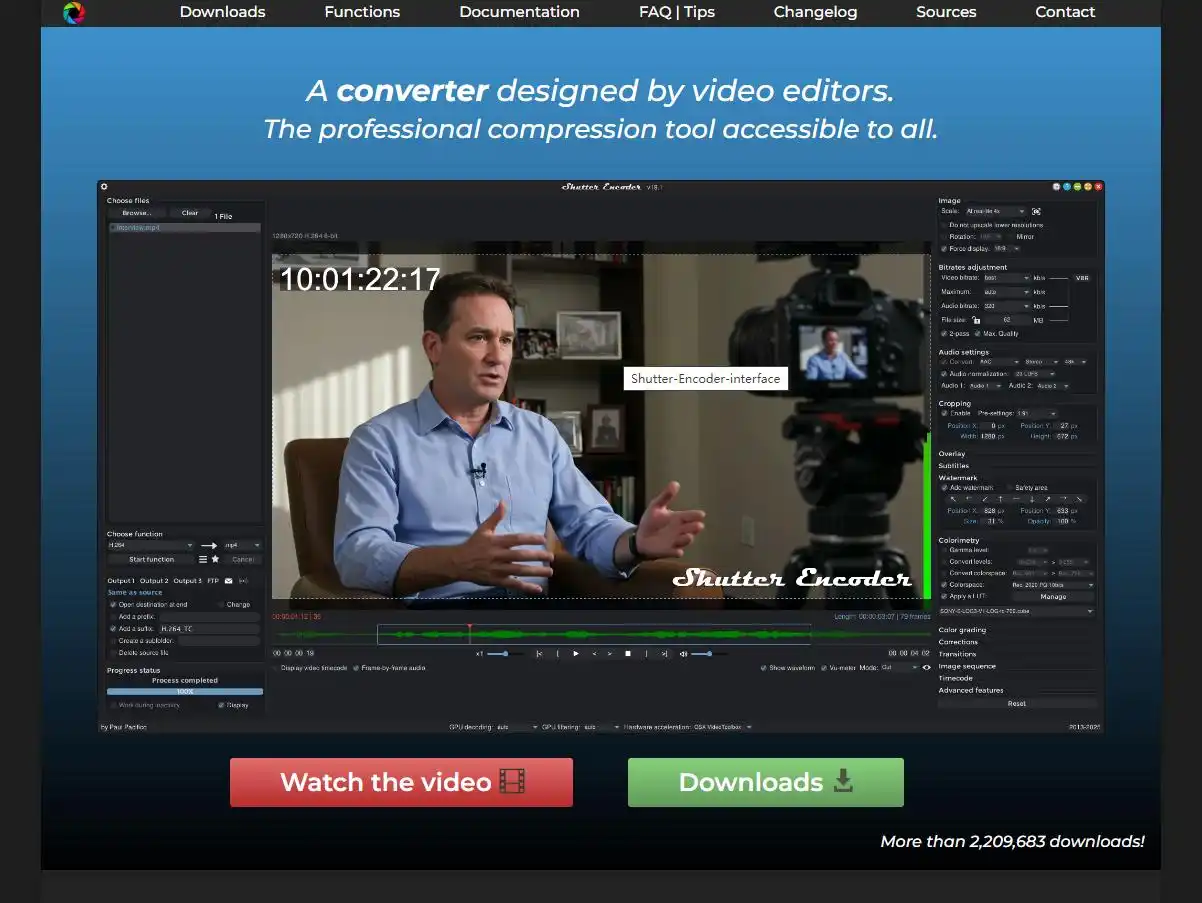Image resolution: width=1202 pixels, height=903 pixels.
Task: Open the Hardware acceleration dropdown
Action: coord(722,727)
